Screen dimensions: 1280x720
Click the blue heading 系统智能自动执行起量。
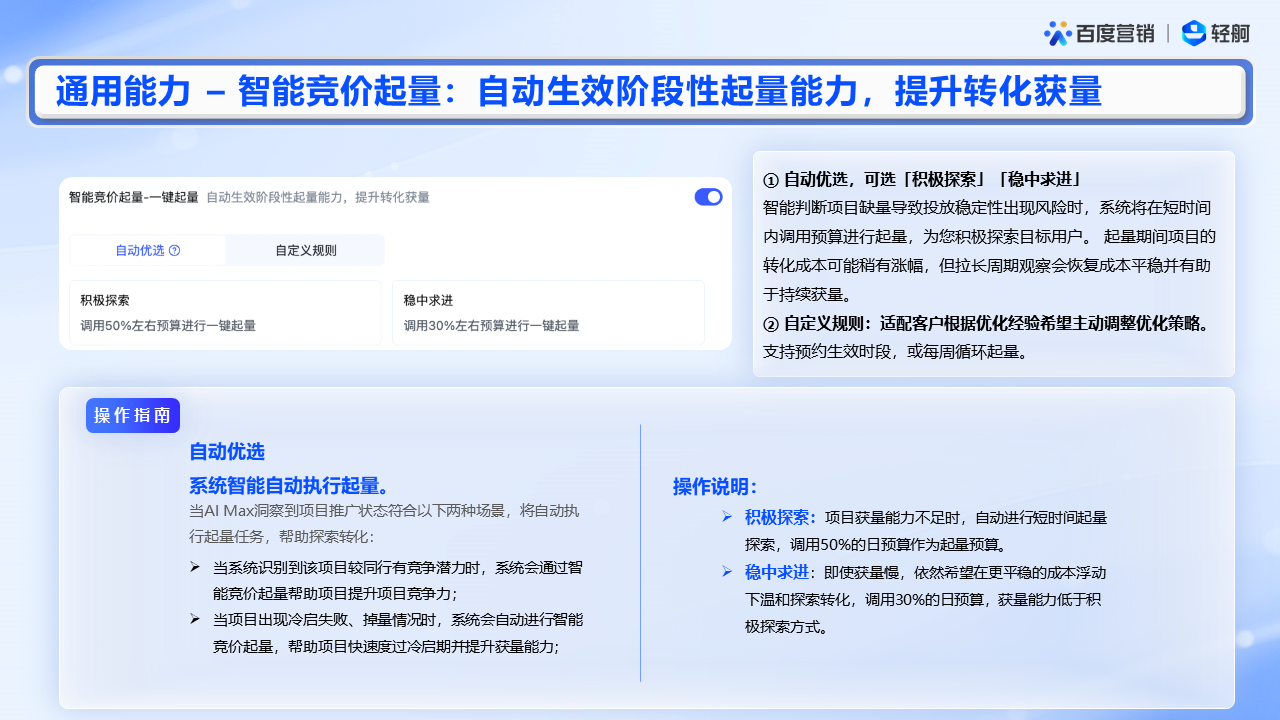tap(289, 486)
